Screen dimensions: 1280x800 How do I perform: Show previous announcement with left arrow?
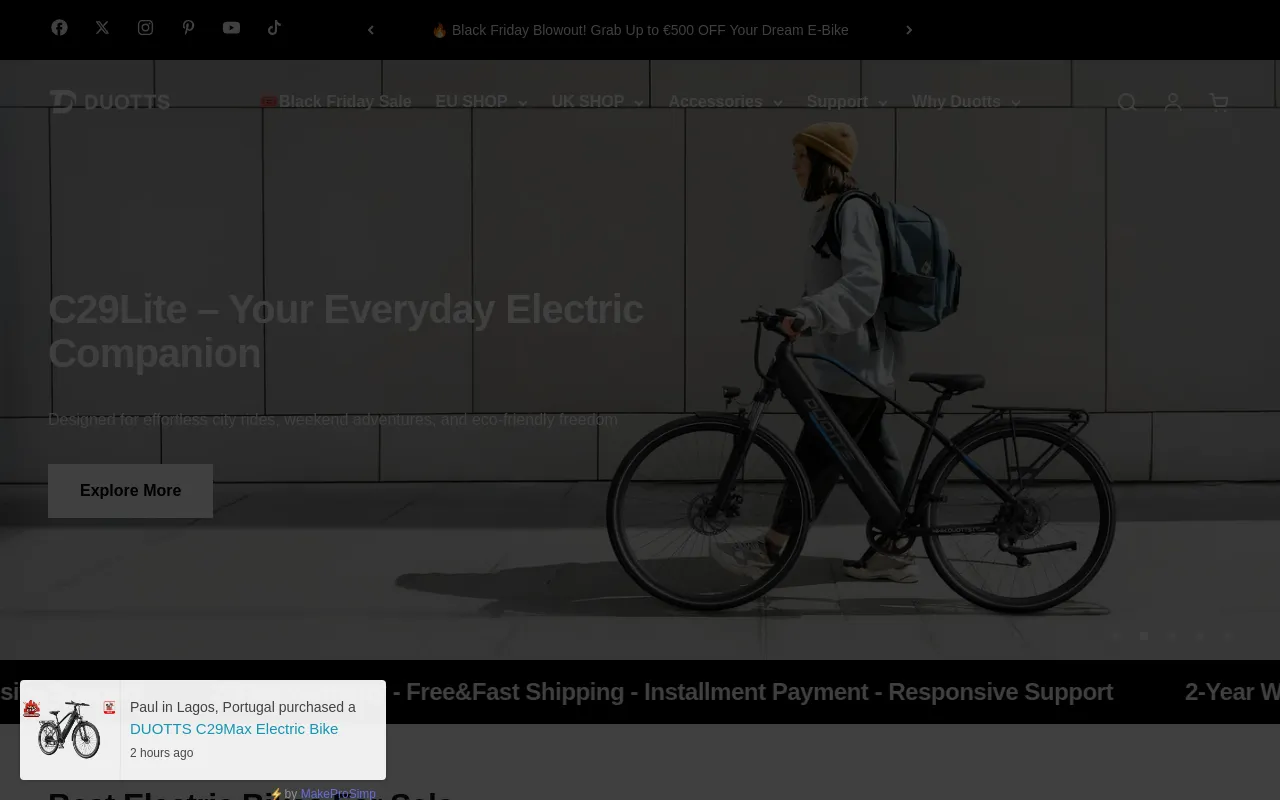371,30
